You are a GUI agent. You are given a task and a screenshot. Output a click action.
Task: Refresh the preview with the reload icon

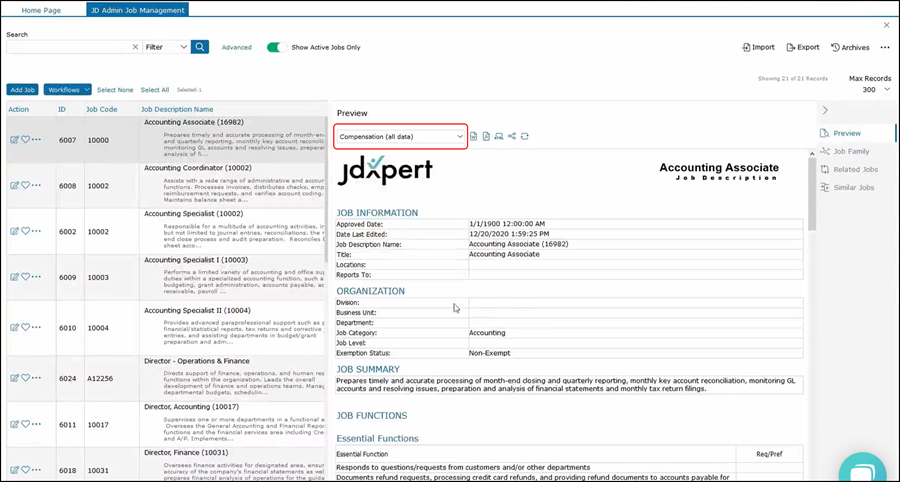point(525,136)
